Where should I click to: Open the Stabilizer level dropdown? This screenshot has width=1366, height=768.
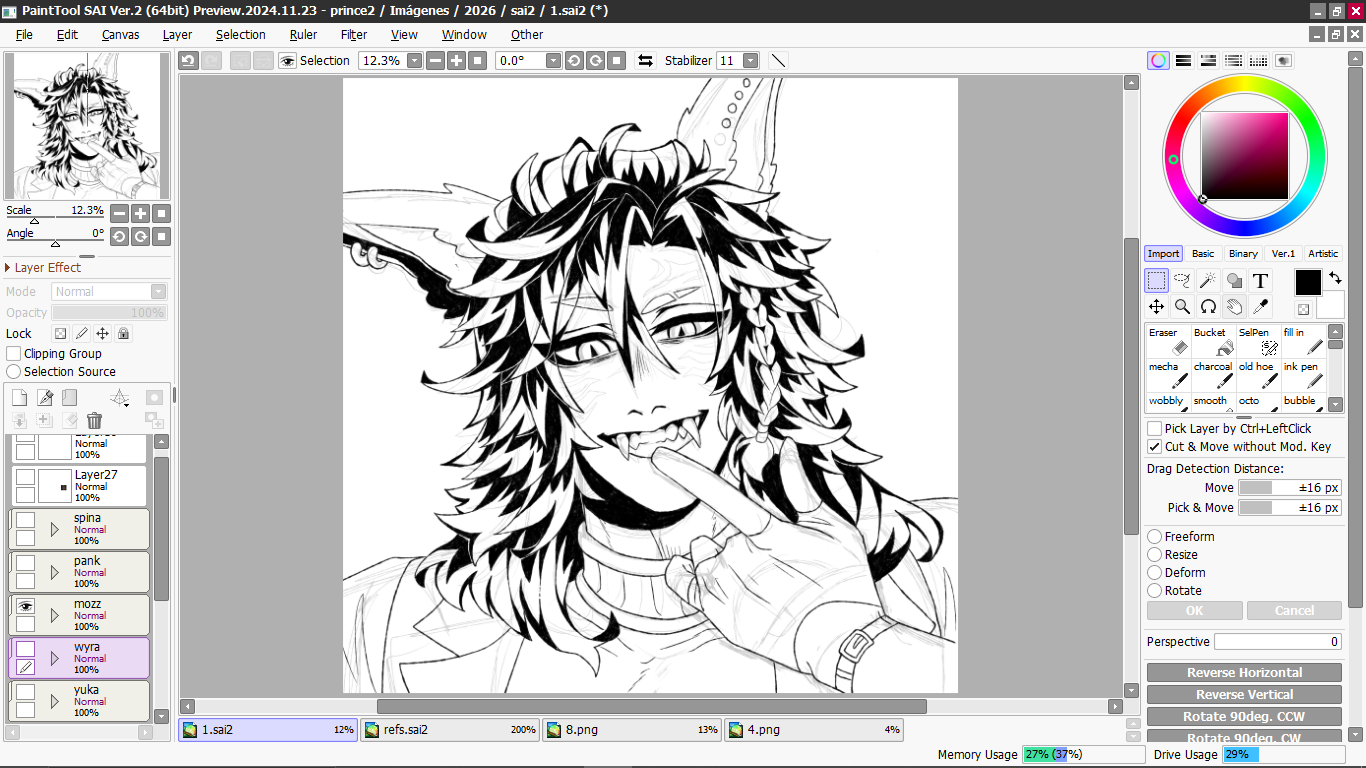pos(750,61)
